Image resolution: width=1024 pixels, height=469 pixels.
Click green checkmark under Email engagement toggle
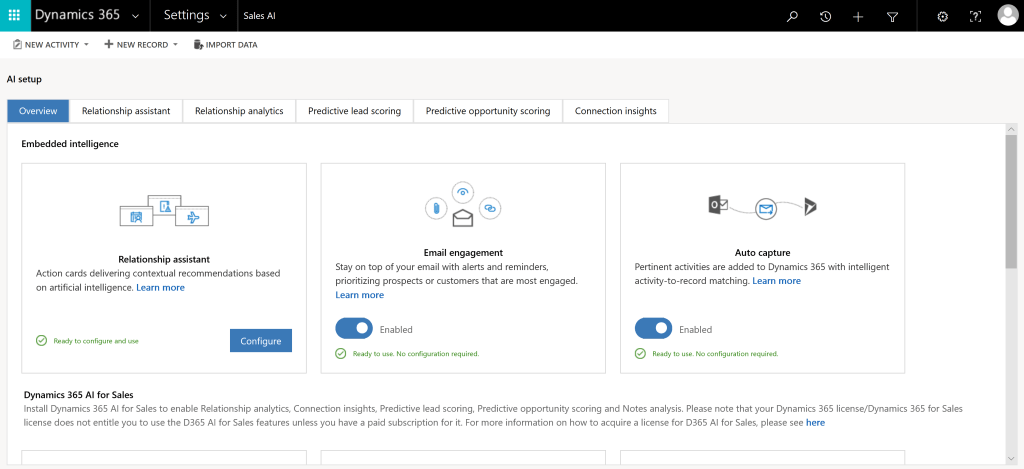pos(340,353)
